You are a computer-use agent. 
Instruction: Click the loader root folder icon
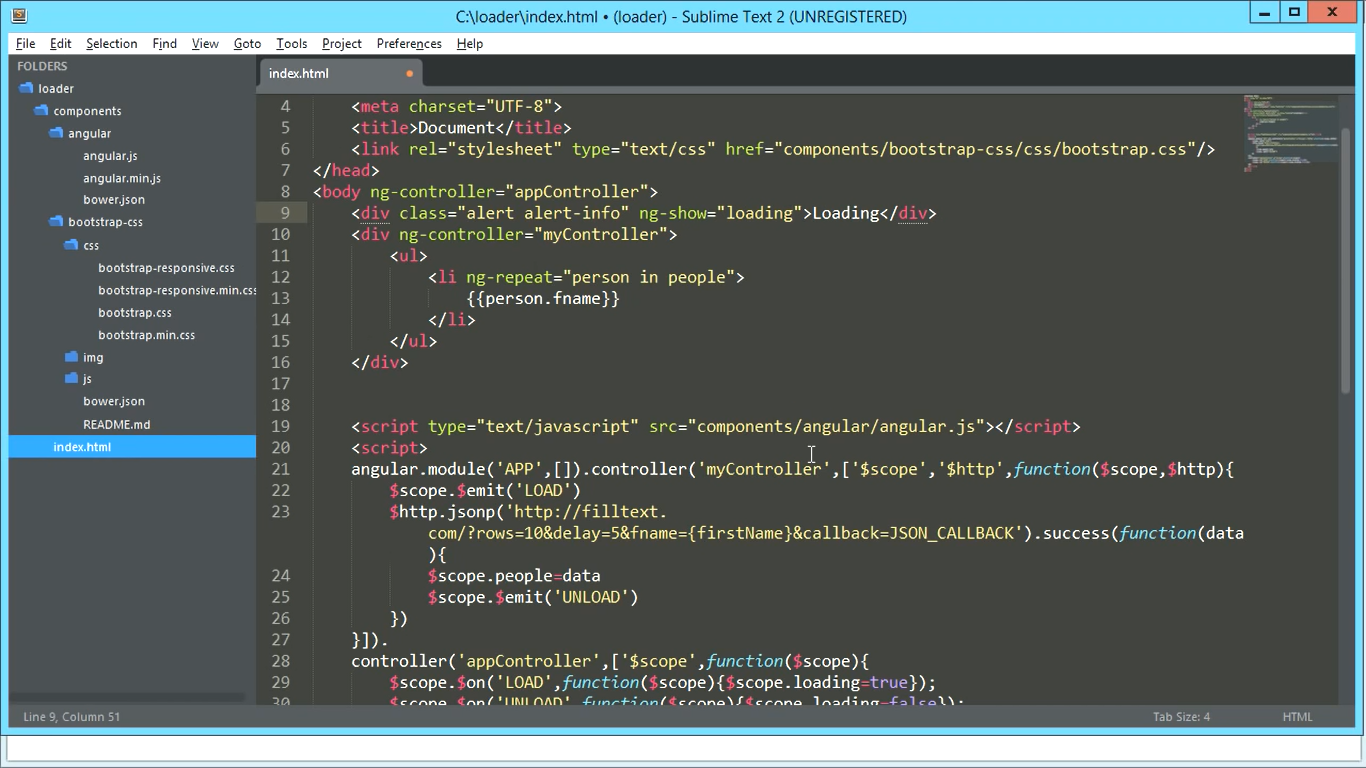click(25, 88)
